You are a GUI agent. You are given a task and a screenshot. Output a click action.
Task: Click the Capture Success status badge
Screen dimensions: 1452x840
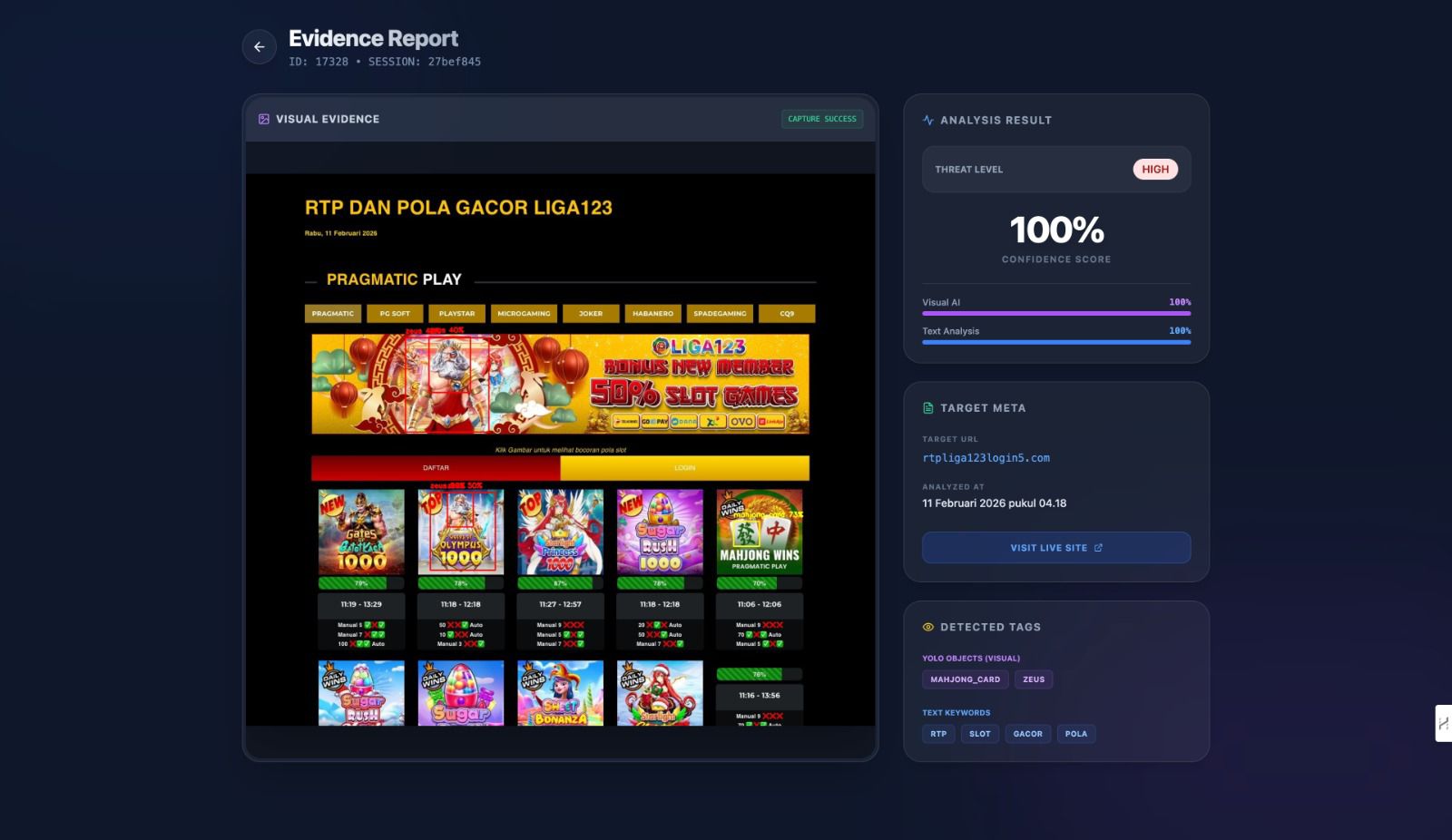(x=821, y=119)
